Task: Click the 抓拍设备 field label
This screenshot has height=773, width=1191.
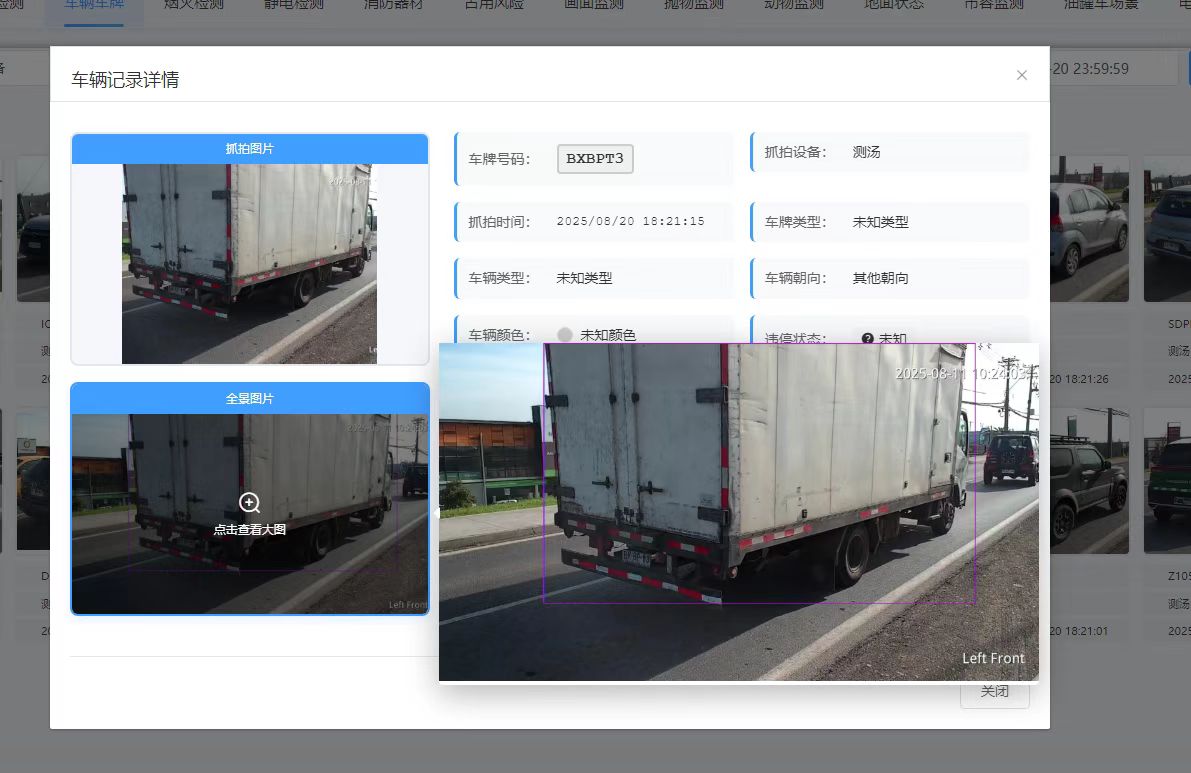Action: click(x=795, y=152)
